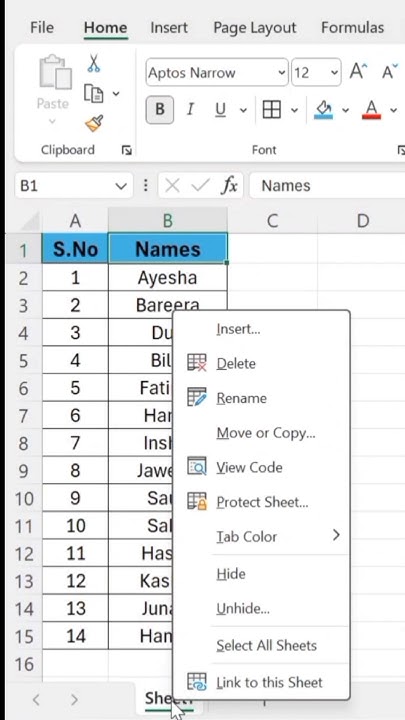This screenshot has height=720, width=405.
Task: Toggle Bold formatting button
Action: [160, 110]
